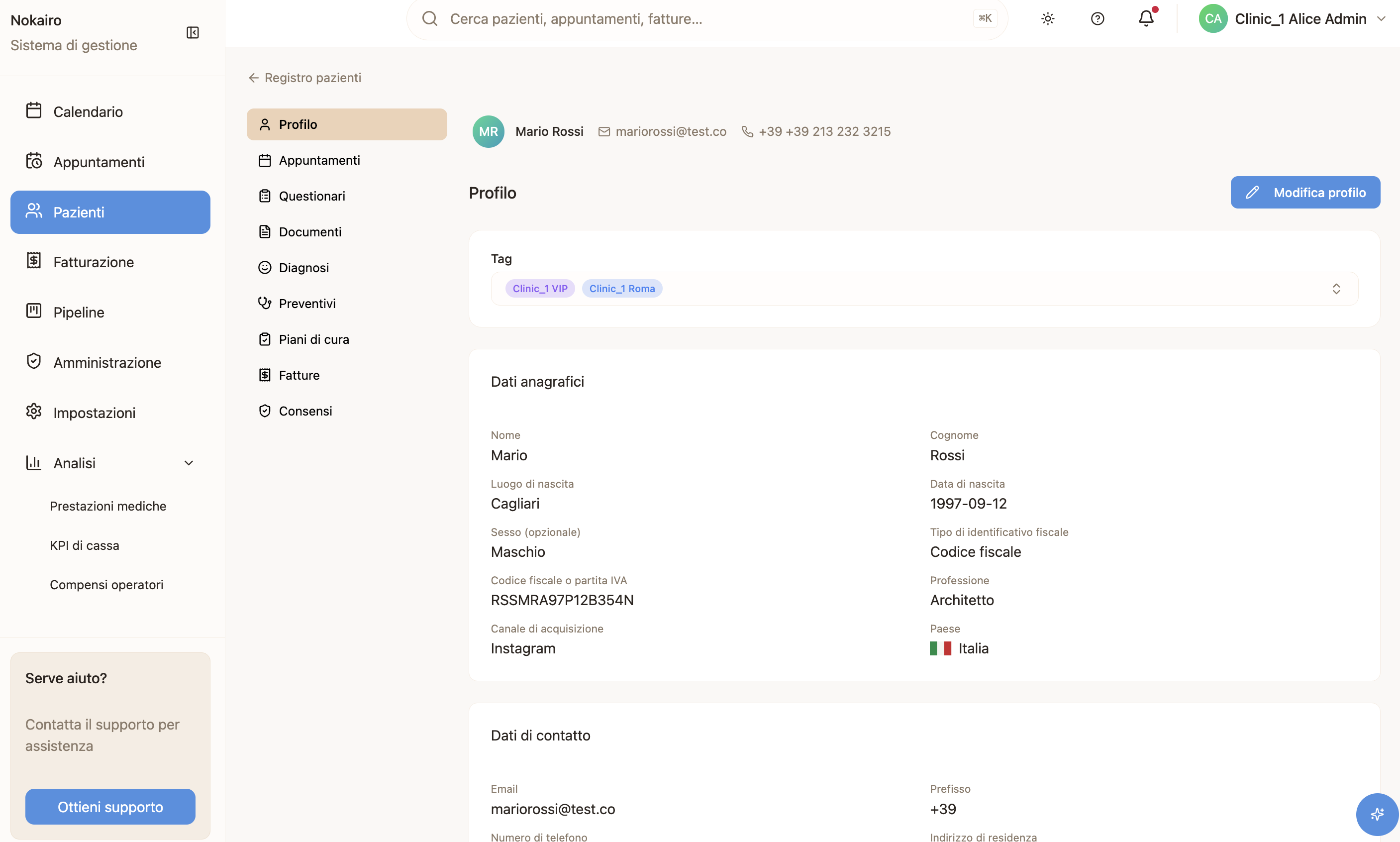Open Profilo patient tab
1400x842 pixels.
click(347, 124)
